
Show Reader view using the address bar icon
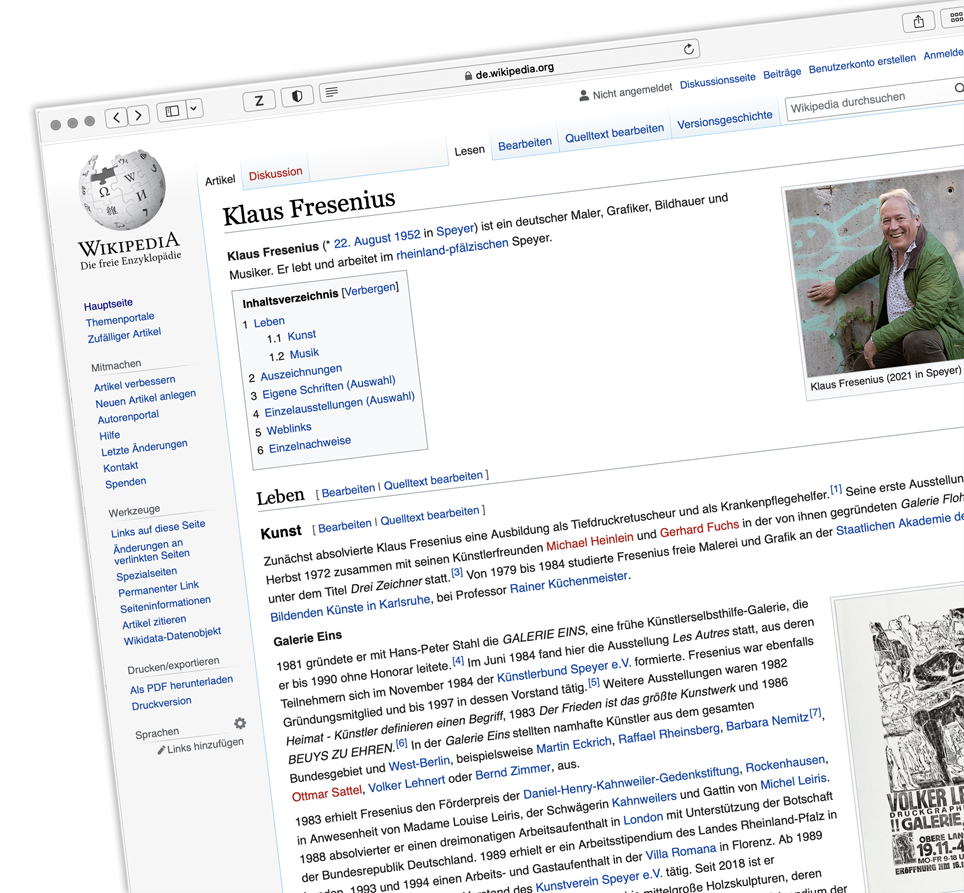[x=331, y=92]
